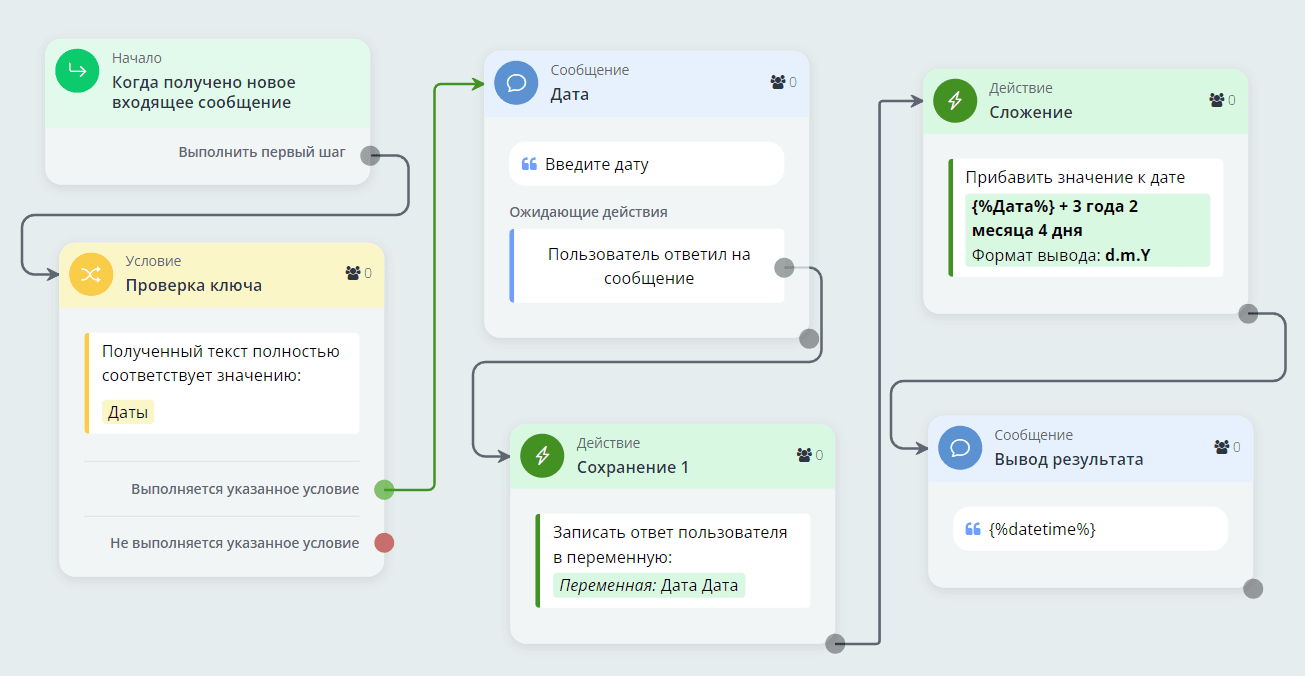
Task: Select the Прибавить значение к дате action
Action: tap(1075, 178)
